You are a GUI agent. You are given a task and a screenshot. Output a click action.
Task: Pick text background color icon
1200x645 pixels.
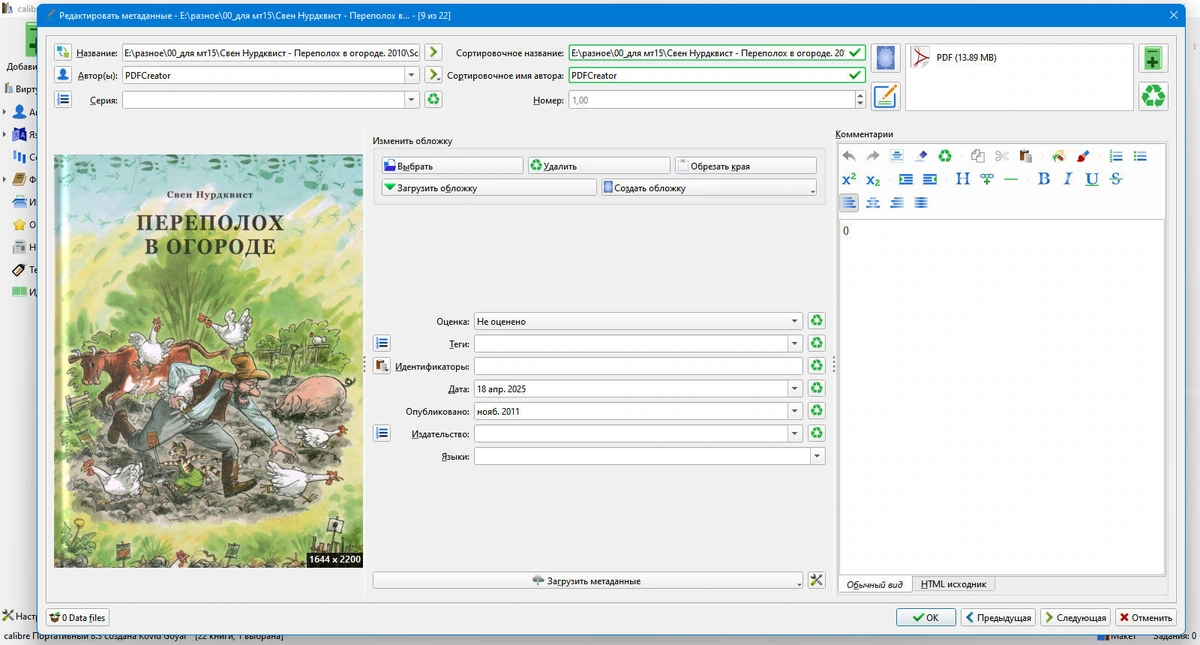(x=1059, y=156)
